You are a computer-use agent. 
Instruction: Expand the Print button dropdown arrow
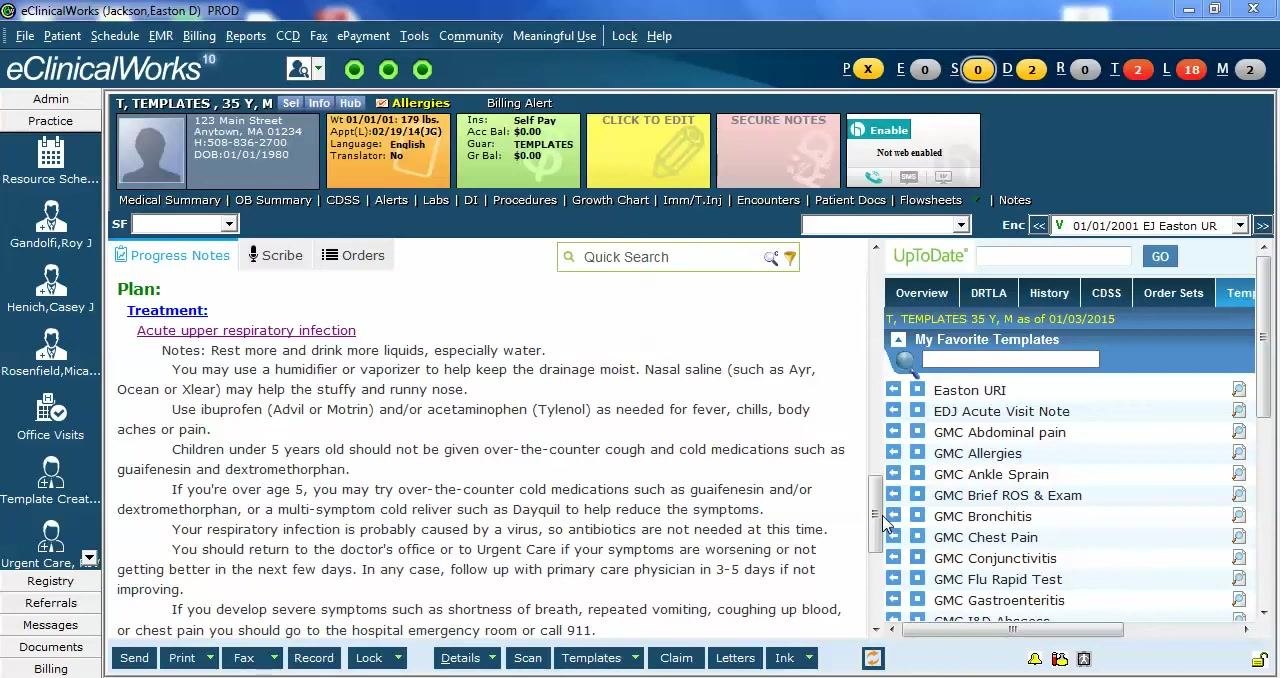[210, 658]
